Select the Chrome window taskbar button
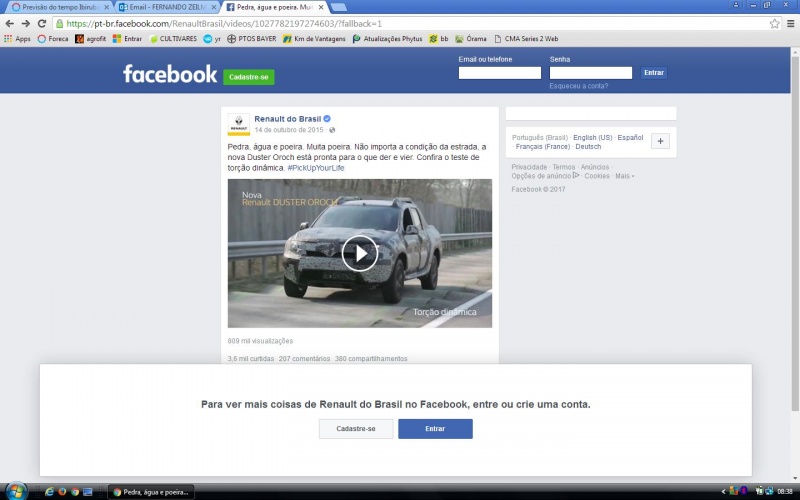The image size is (800, 500). [x=151, y=492]
